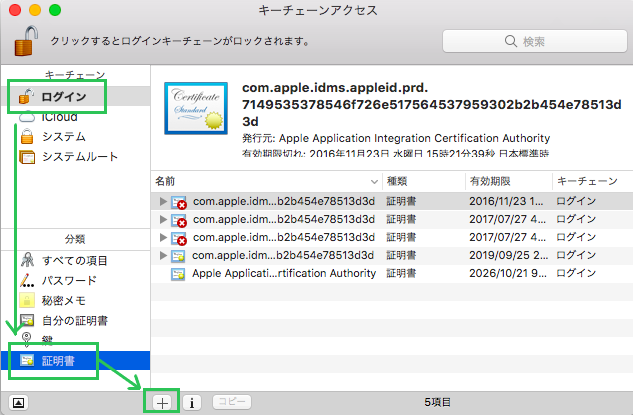This screenshot has height=415, width=633.
Task: Click the info (i) button
Action: 192,402
